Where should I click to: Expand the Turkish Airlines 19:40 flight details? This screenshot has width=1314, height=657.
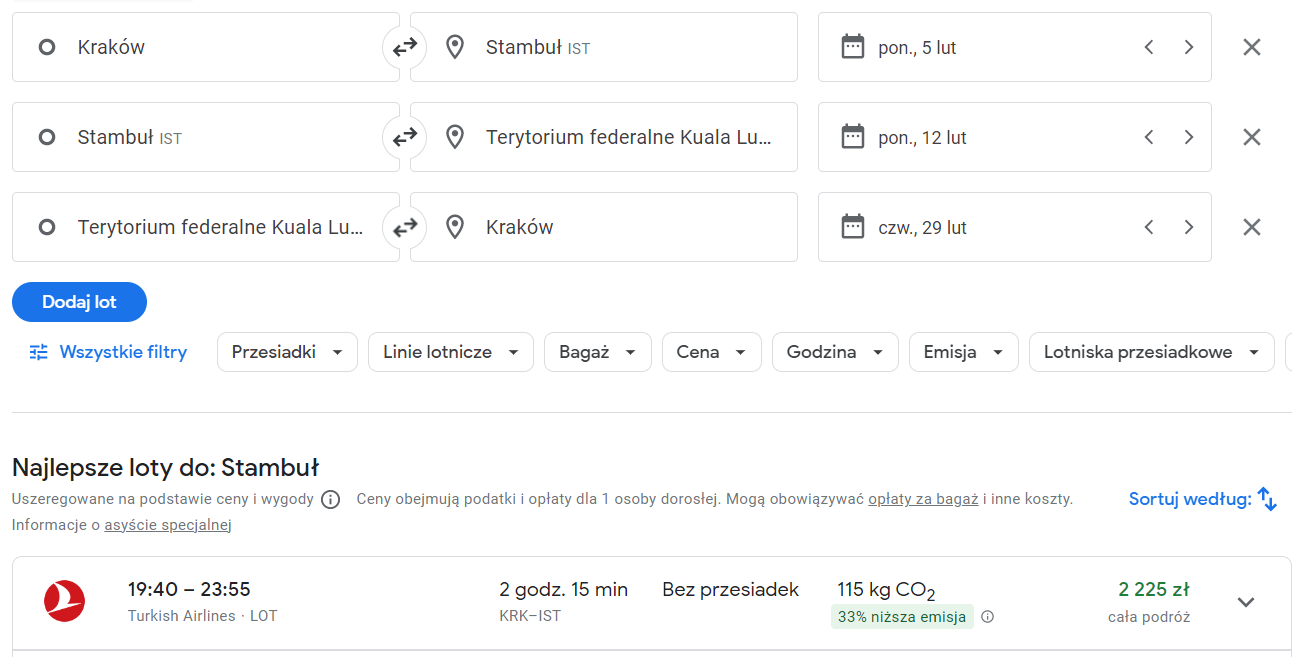[x=1246, y=602]
